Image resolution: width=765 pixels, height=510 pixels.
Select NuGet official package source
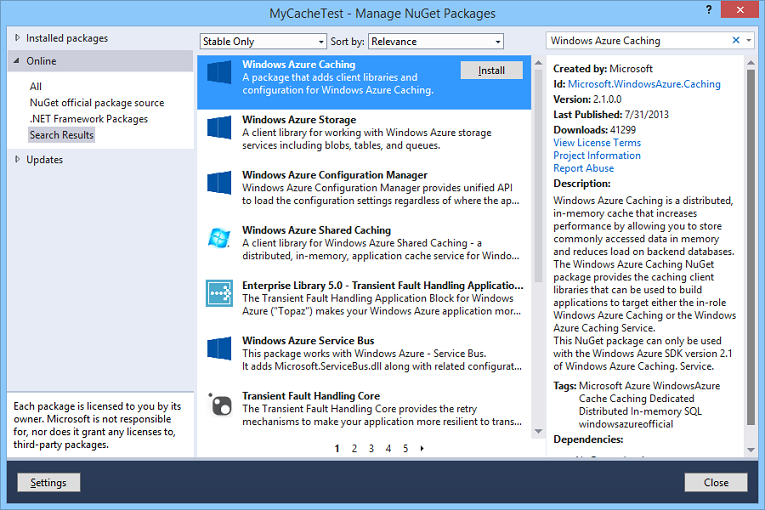point(97,102)
